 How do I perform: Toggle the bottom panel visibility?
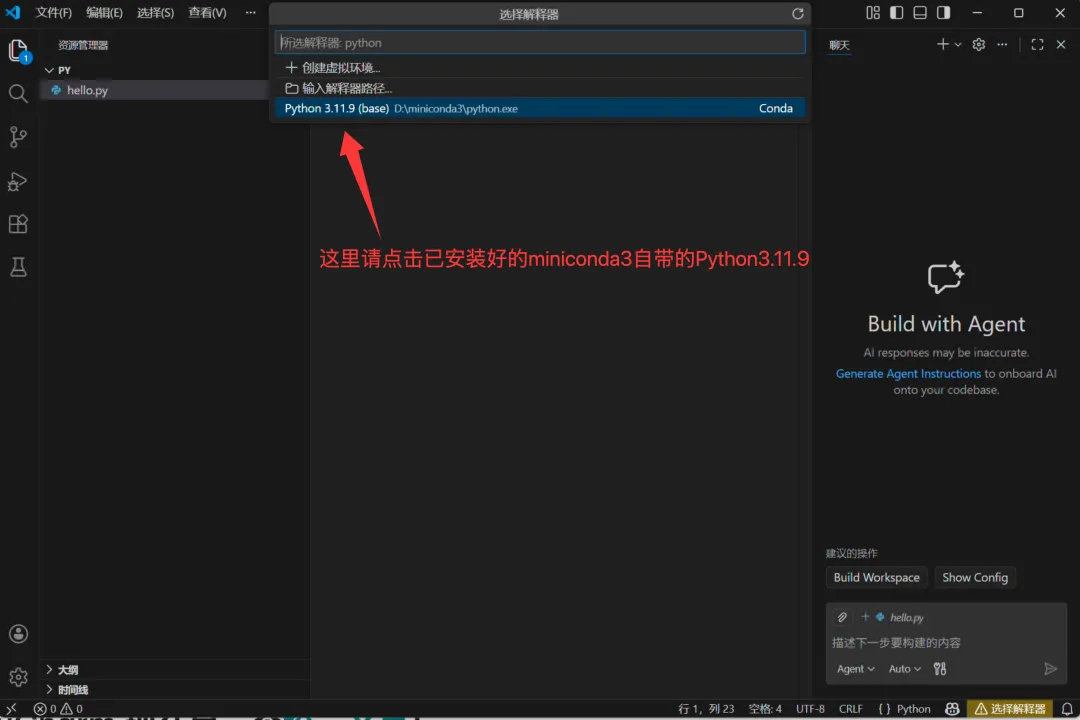click(920, 12)
